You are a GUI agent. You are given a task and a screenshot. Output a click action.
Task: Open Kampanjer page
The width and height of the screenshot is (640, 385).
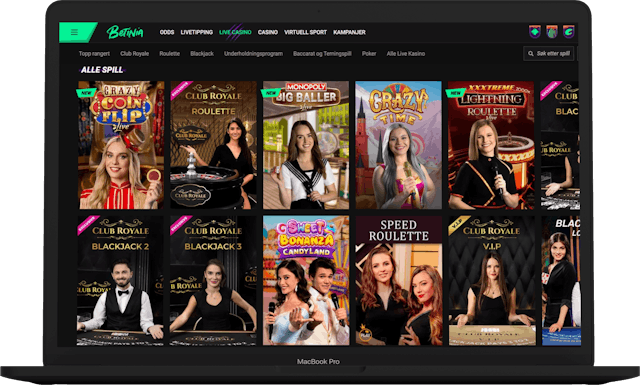coord(349,32)
